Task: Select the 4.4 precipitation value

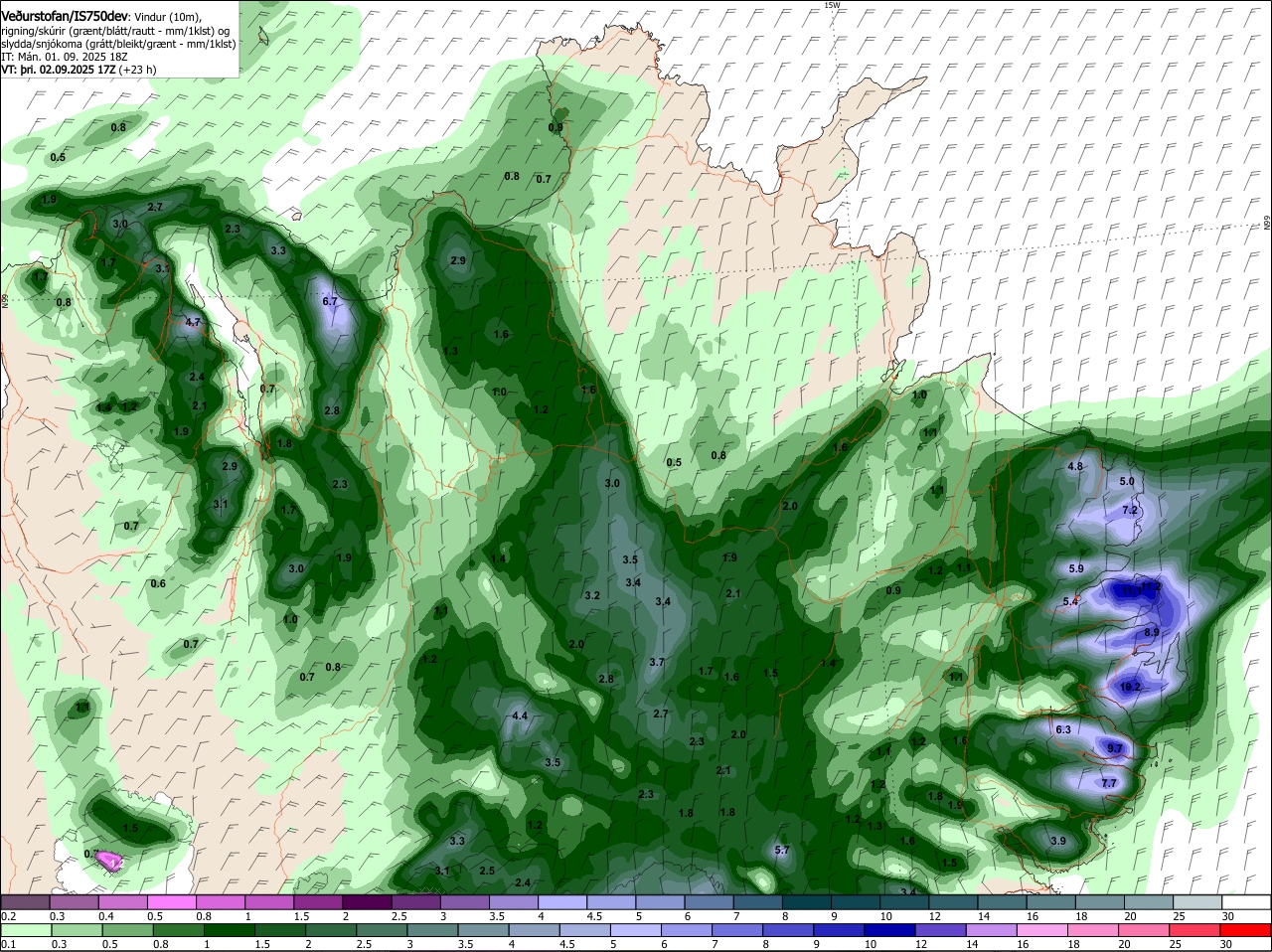Action: click(x=520, y=715)
